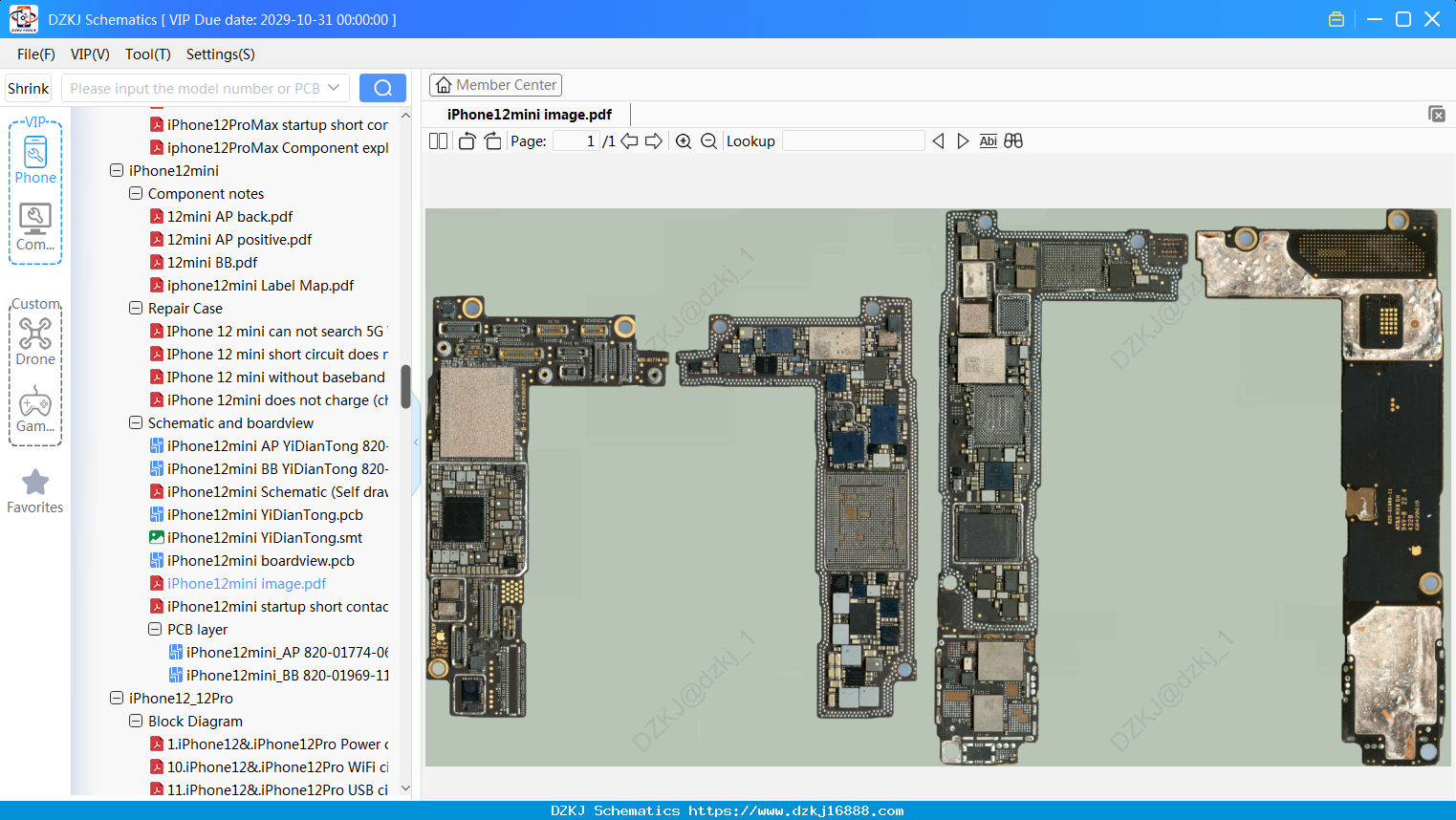The height and width of the screenshot is (820, 1456).
Task: Collapse the Repair Case folder
Action: pyautogui.click(x=136, y=308)
